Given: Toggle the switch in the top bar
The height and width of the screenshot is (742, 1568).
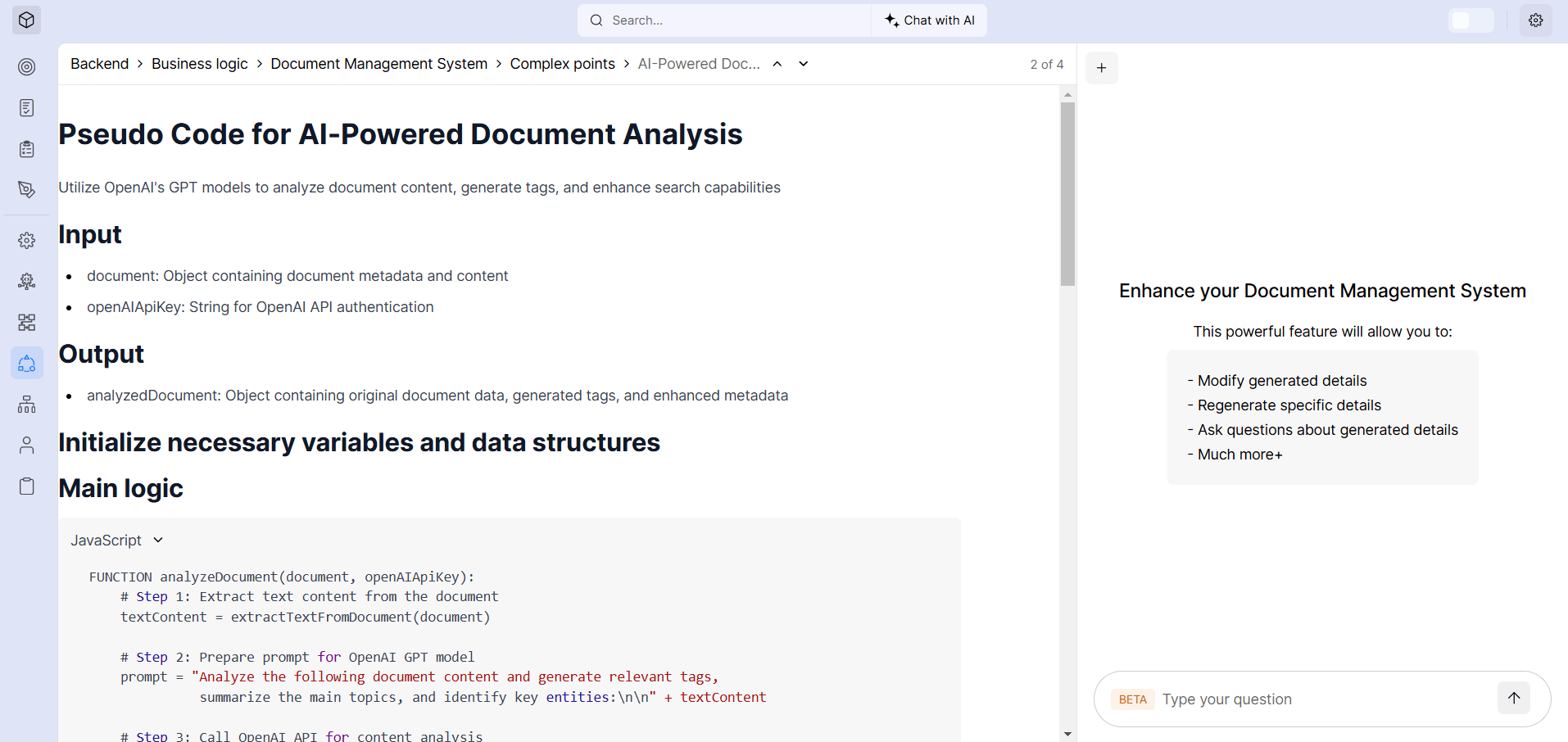Looking at the screenshot, I should click(1471, 20).
